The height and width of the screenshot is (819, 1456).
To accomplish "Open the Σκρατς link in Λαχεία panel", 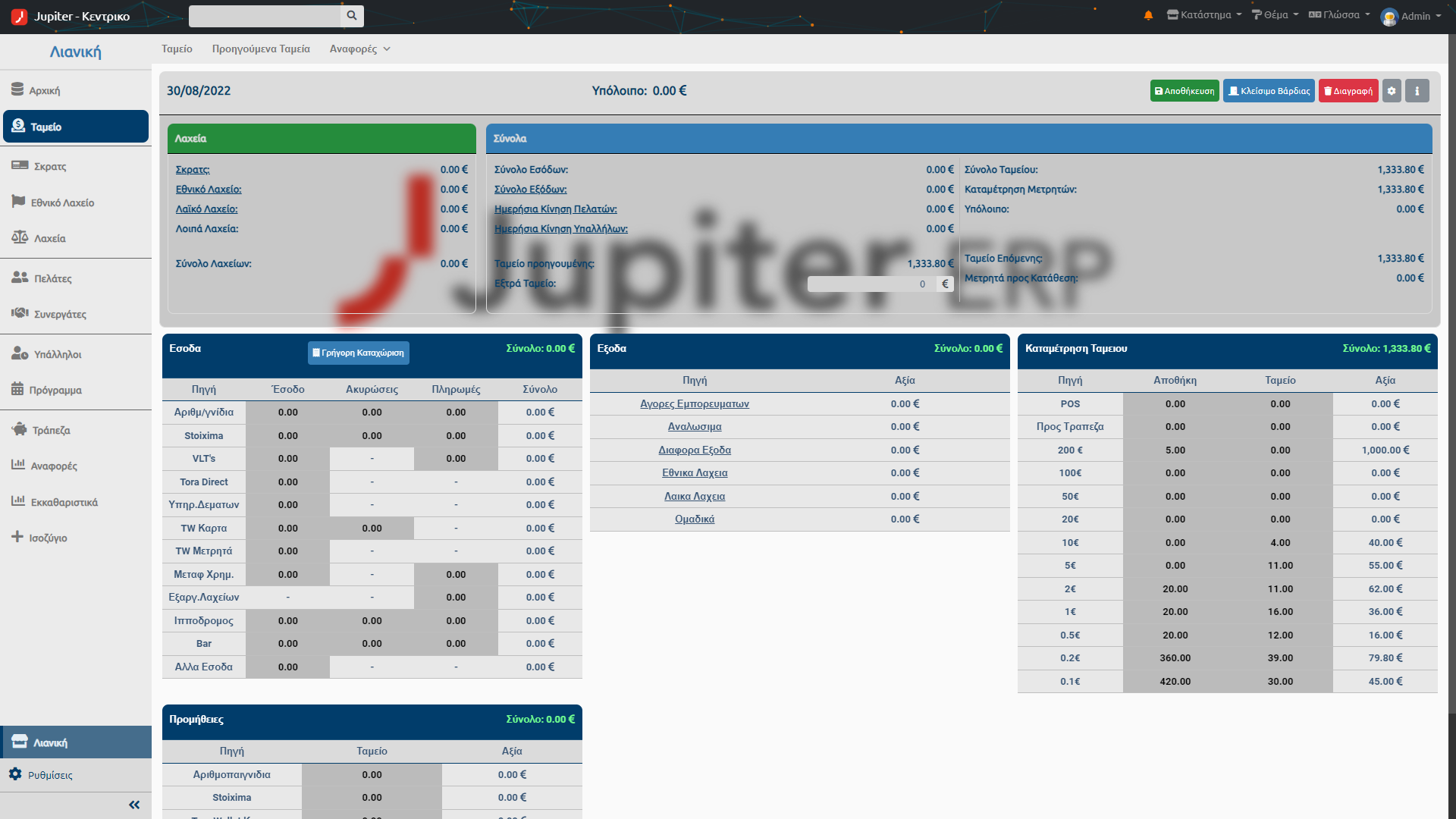I will coord(193,170).
